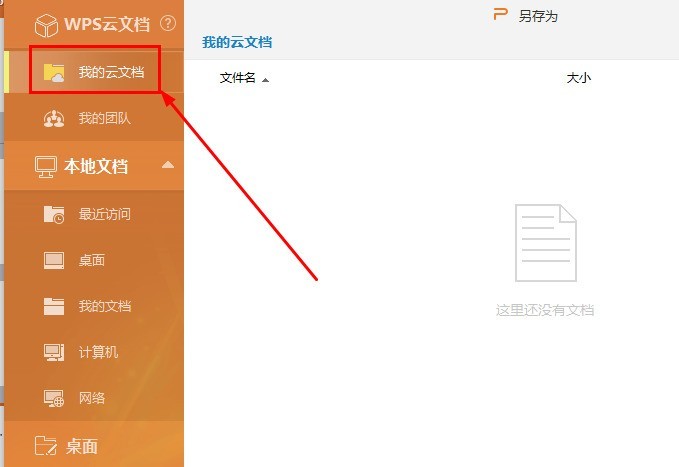Click the 这里还没有文档 message

545,310
